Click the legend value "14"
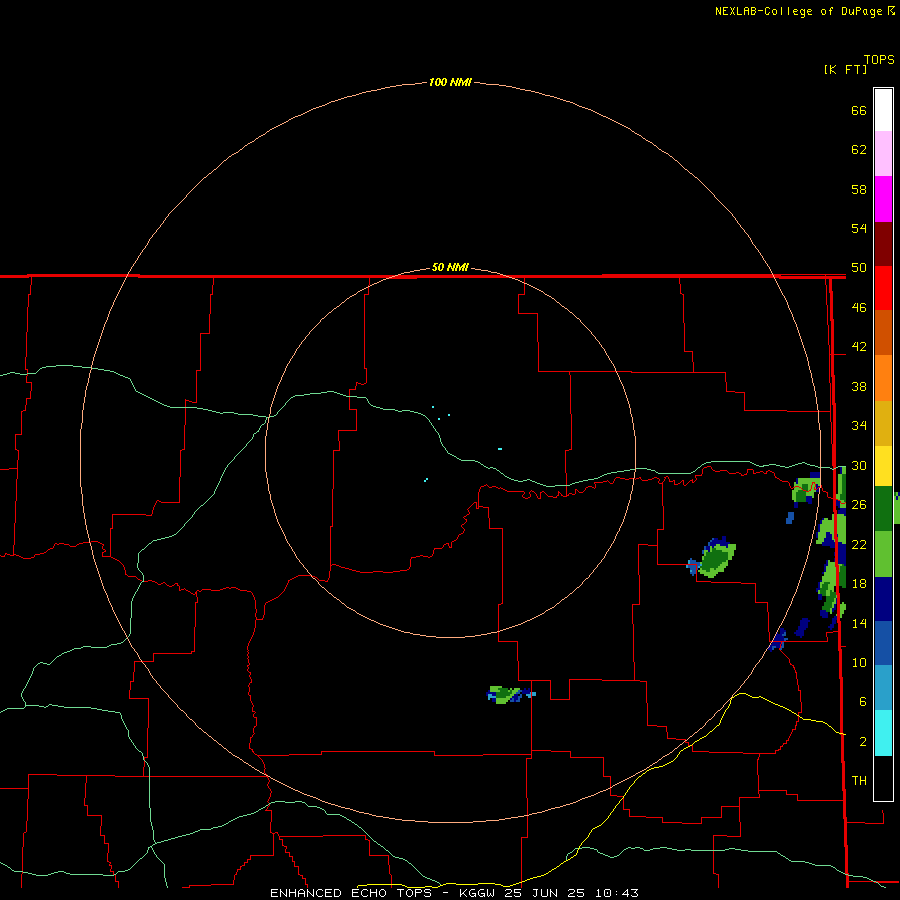The height and width of the screenshot is (900, 900). [x=859, y=623]
